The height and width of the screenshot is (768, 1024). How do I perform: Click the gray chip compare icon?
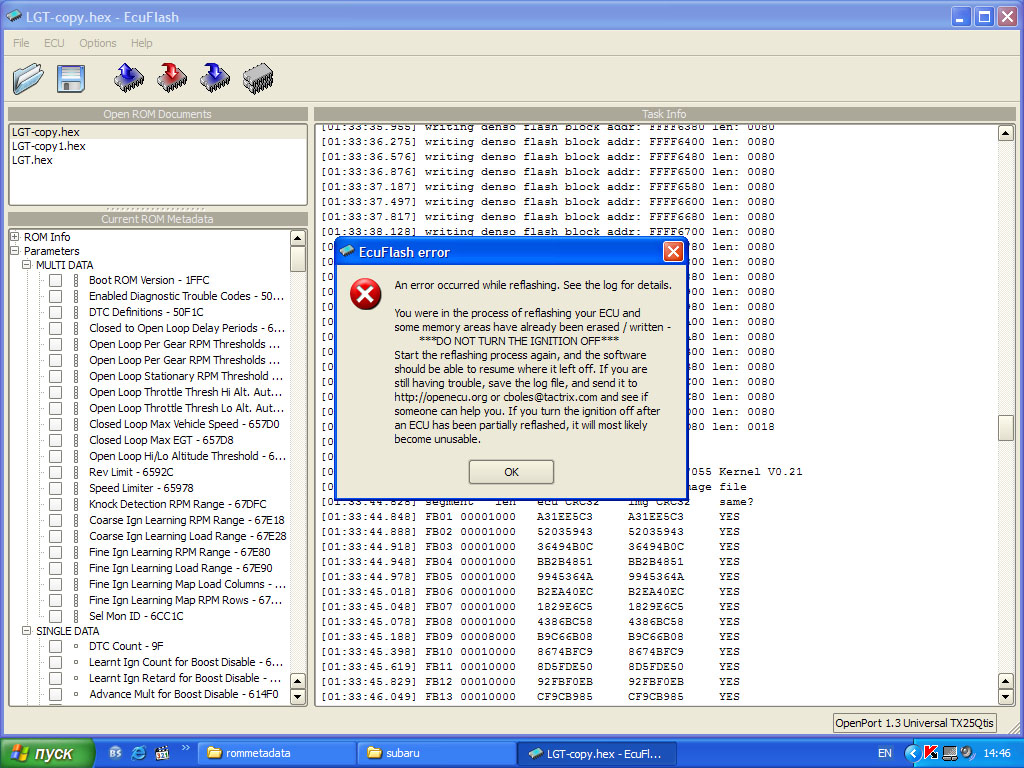click(x=258, y=78)
